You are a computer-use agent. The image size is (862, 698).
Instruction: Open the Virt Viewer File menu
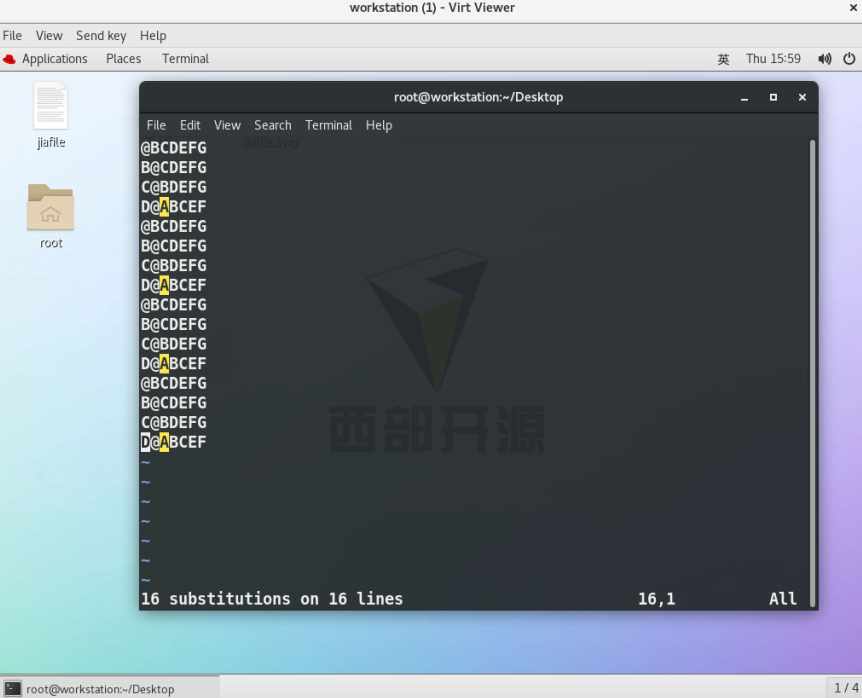[x=12, y=36]
